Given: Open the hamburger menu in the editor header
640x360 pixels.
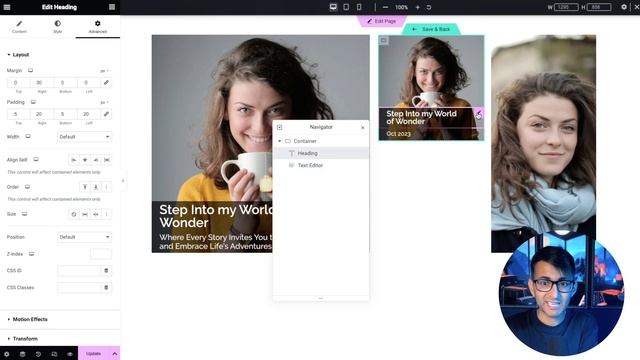Looking at the screenshot, I should point(7,7).
